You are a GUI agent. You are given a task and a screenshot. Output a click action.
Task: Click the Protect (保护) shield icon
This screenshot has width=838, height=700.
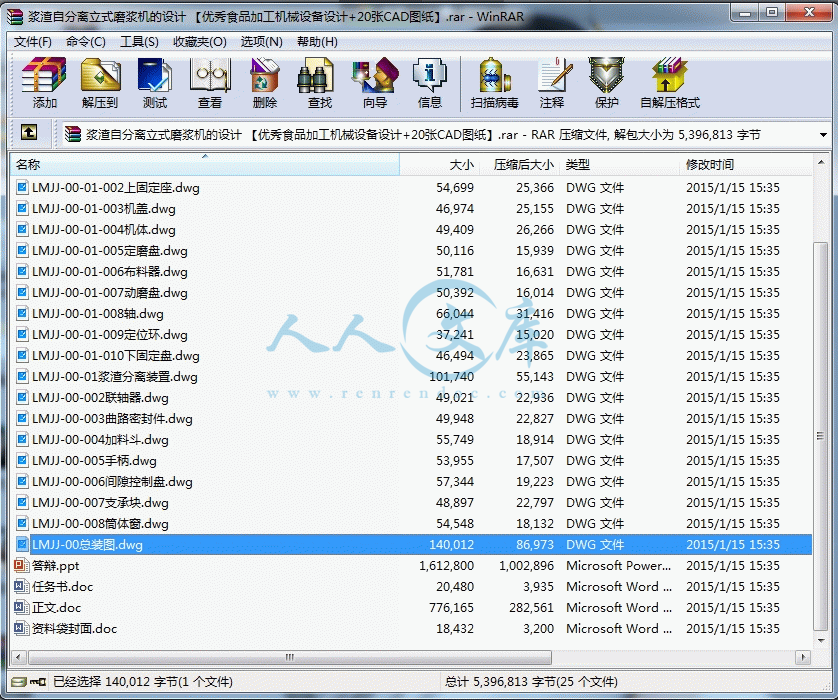coord(607,75)
